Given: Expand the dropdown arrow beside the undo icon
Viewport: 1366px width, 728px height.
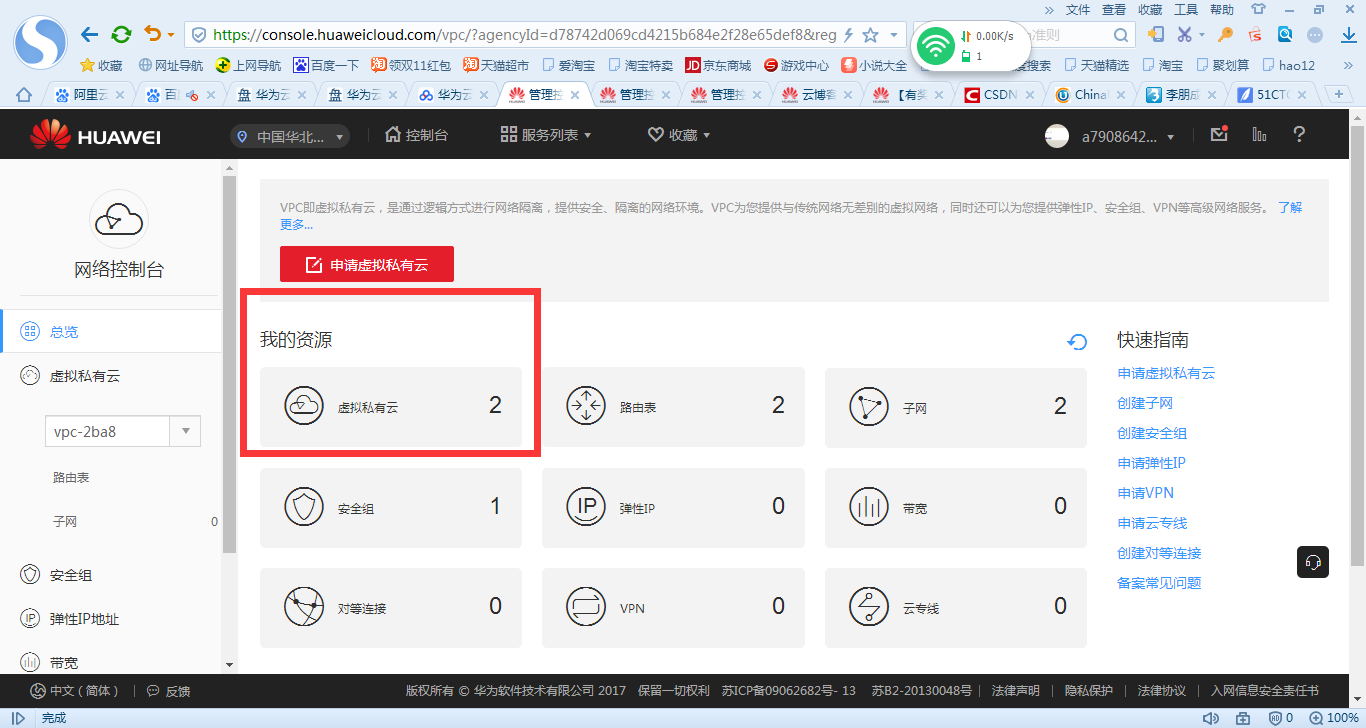Looking at the screenshot, I should click(170, 36).
